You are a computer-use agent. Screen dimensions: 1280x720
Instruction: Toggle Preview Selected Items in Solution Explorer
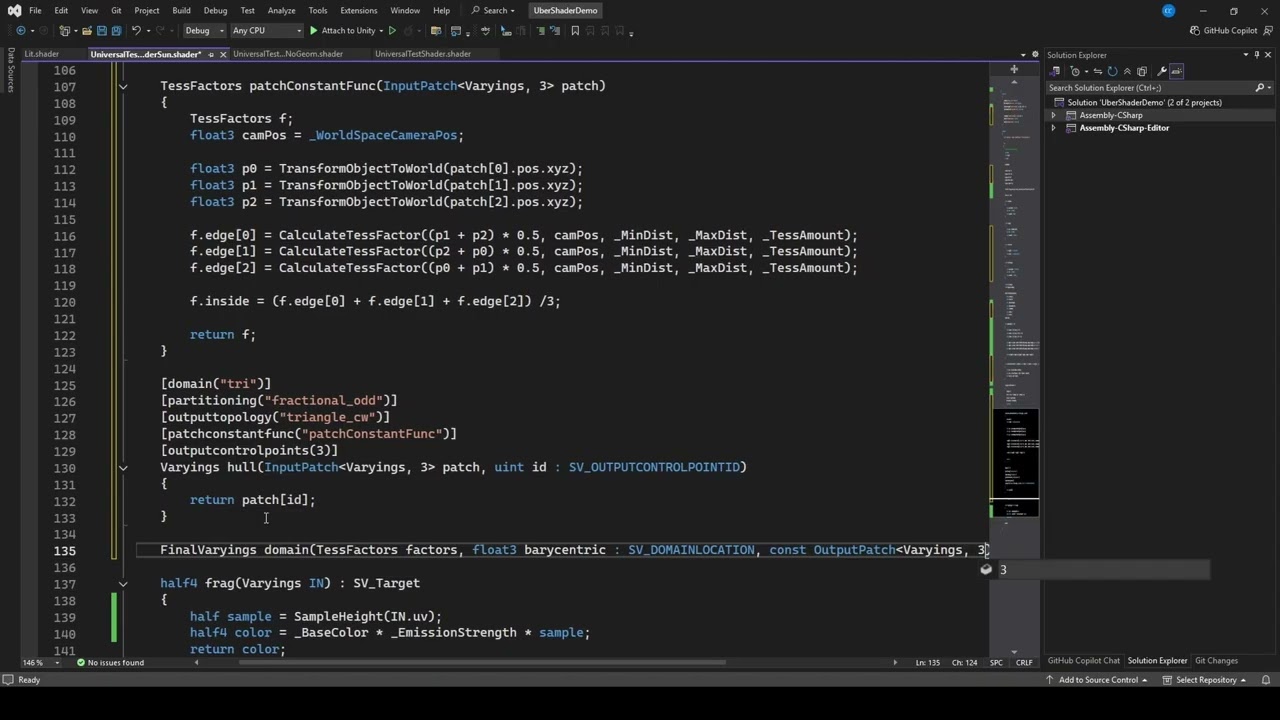pyautogui.click(x=1177, y=71)
